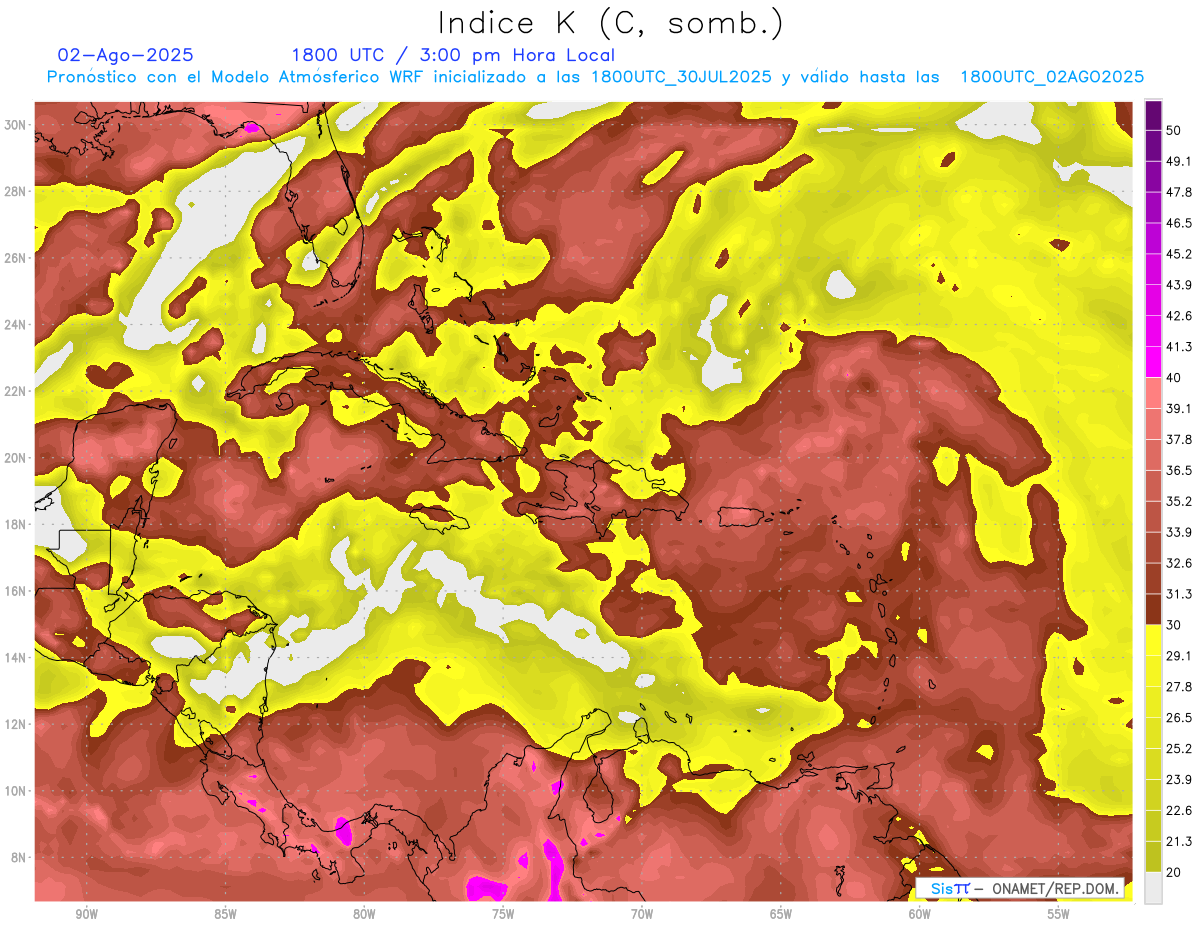Click the salmon swatch between 39.1 and 40
Screen dimensions: 1200x927
[x=1153, y=393]
